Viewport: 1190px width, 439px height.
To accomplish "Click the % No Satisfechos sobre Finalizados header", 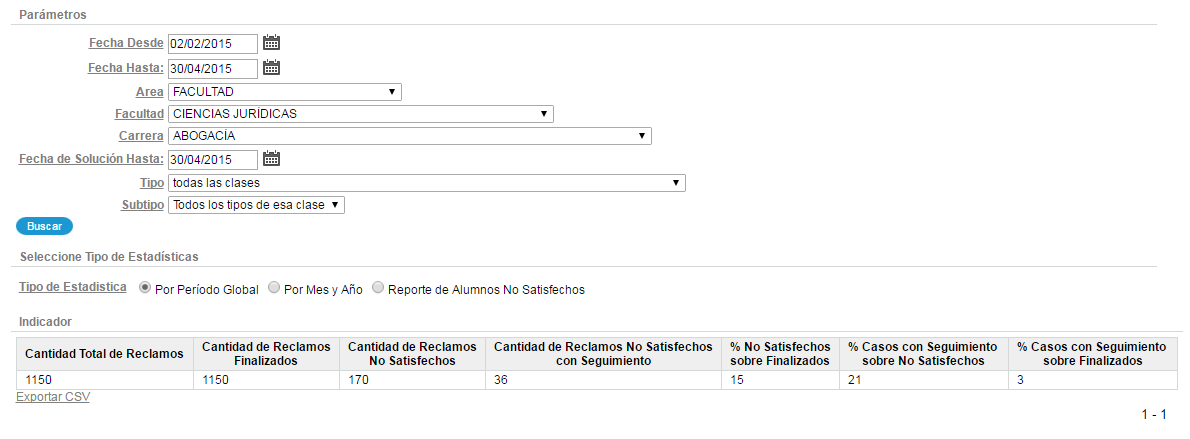I will pos(780,354).
